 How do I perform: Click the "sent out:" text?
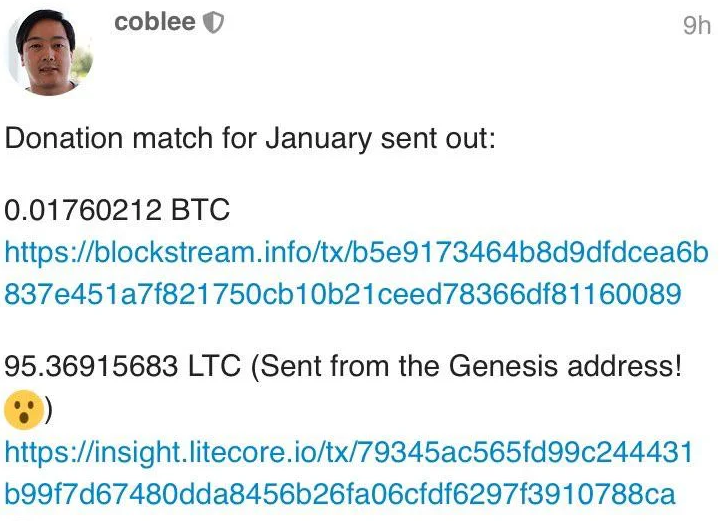pos(438,139)
